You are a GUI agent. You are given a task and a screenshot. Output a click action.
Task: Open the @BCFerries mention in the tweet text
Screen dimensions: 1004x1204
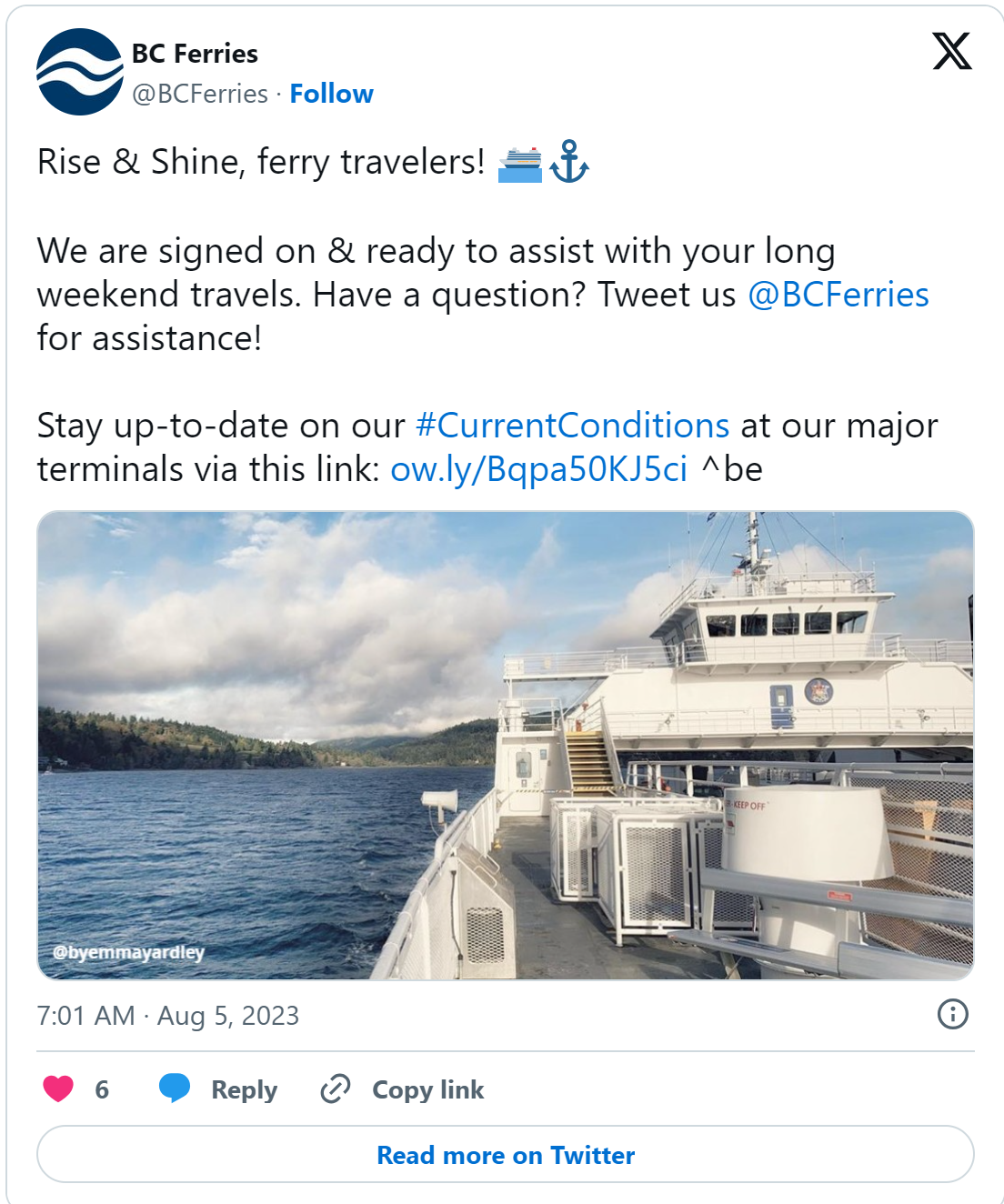[838, 295]
